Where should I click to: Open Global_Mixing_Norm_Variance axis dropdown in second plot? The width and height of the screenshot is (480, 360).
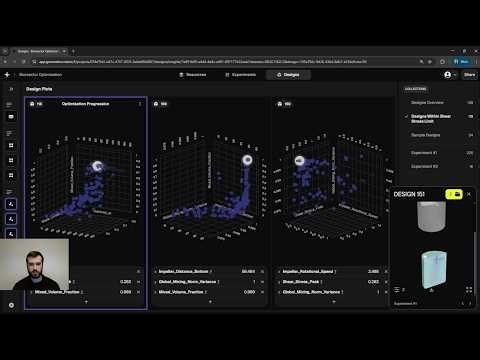(x=189, y=282)
